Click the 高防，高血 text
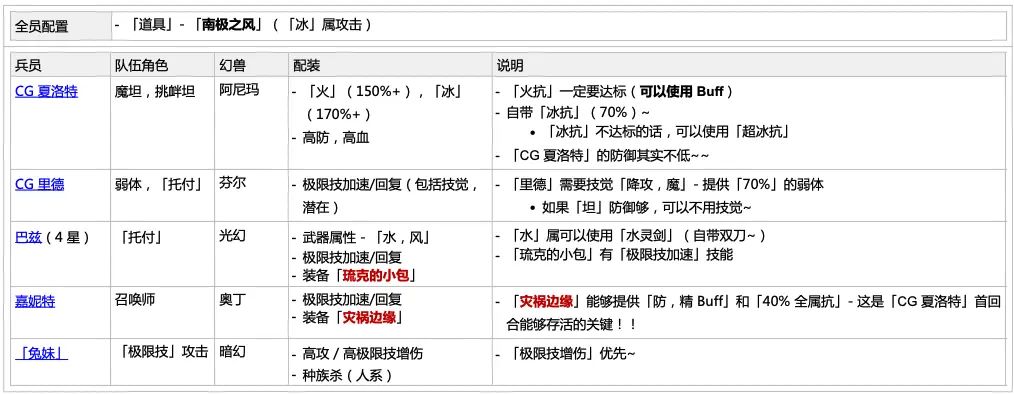The width and height of the screenshot is (1014, 394). pyautogui.click(x=336, y=138)
